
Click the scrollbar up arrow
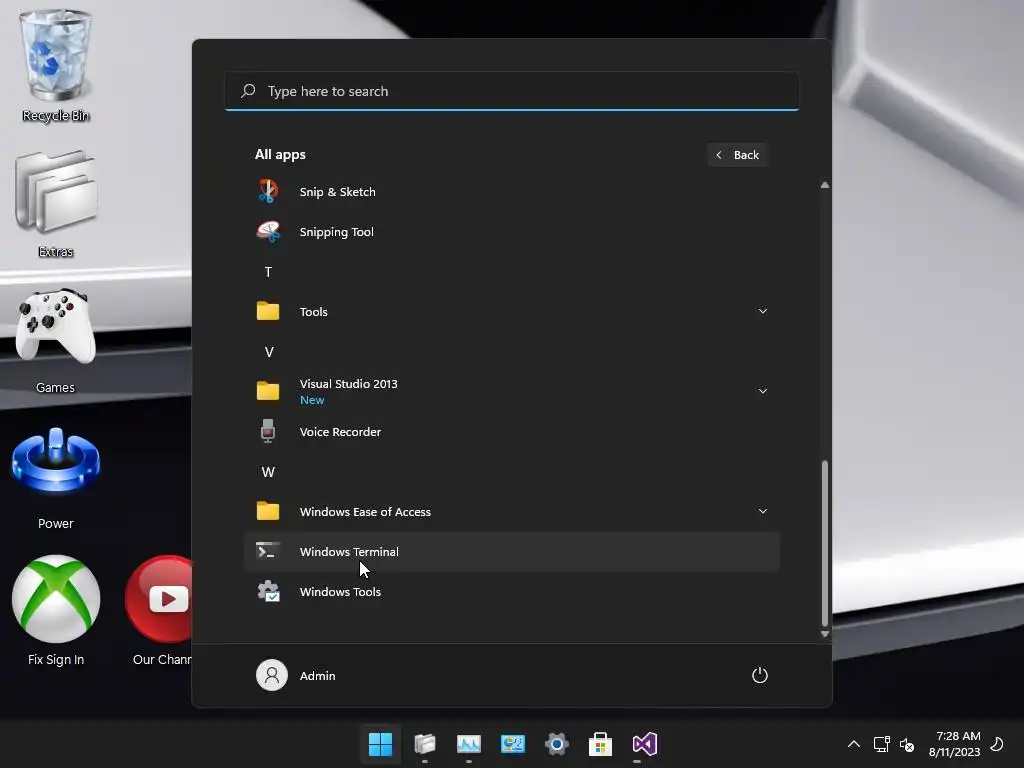(x=825, y=185)
